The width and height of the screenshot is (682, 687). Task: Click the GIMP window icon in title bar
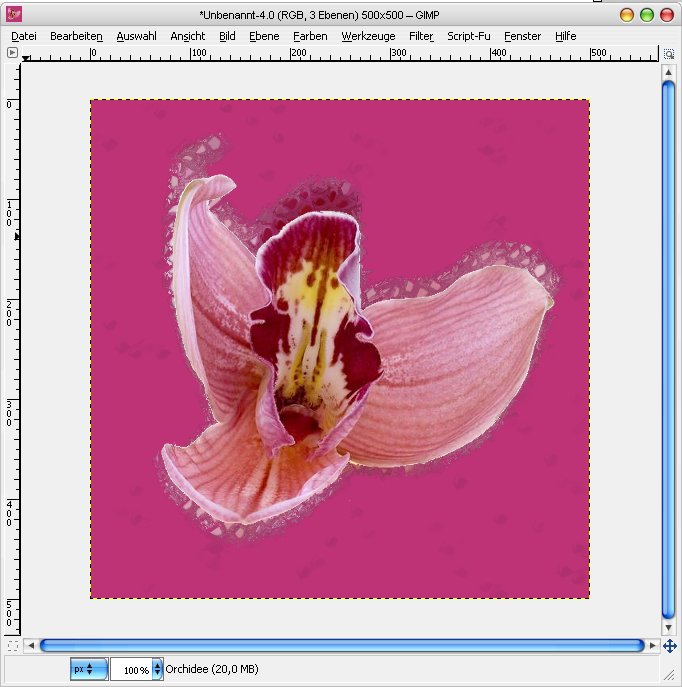(x=14, y=14)
